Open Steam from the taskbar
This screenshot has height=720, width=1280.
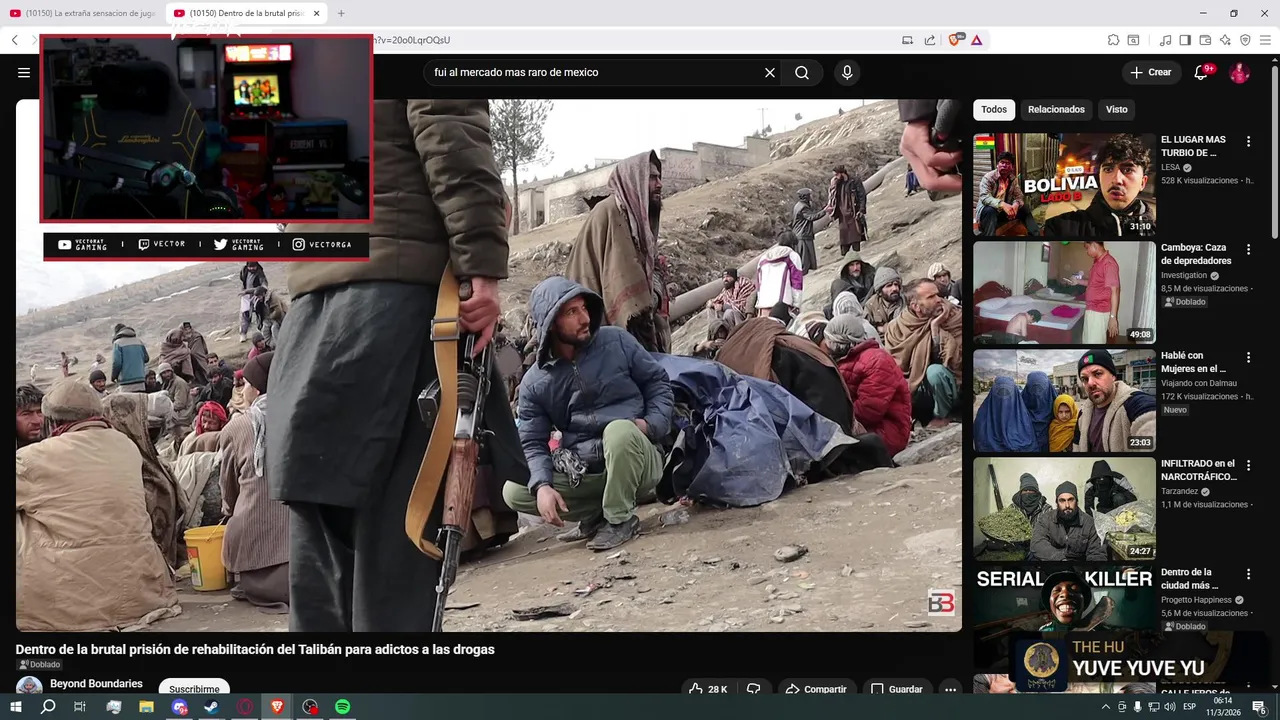pos(212,706)
